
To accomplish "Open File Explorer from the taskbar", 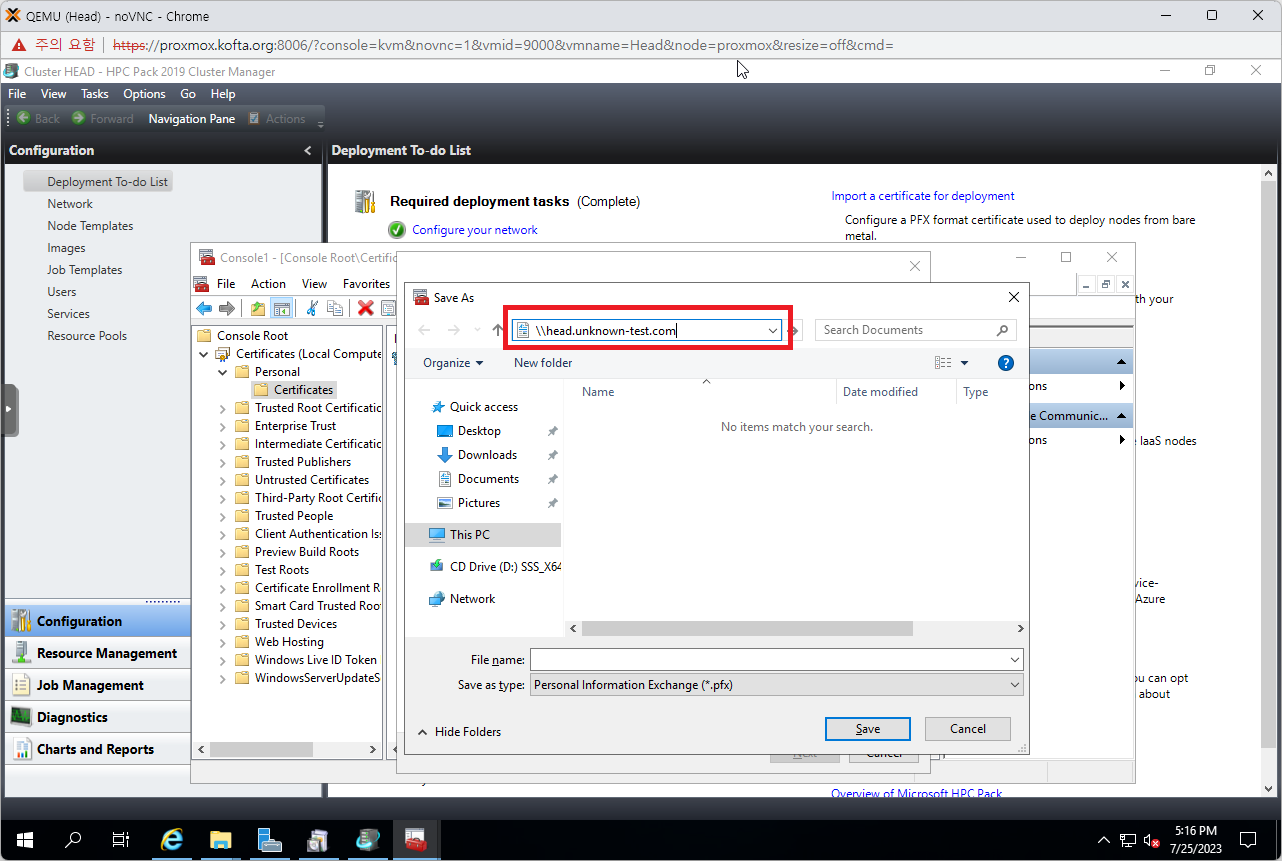I will pos(221,840).
